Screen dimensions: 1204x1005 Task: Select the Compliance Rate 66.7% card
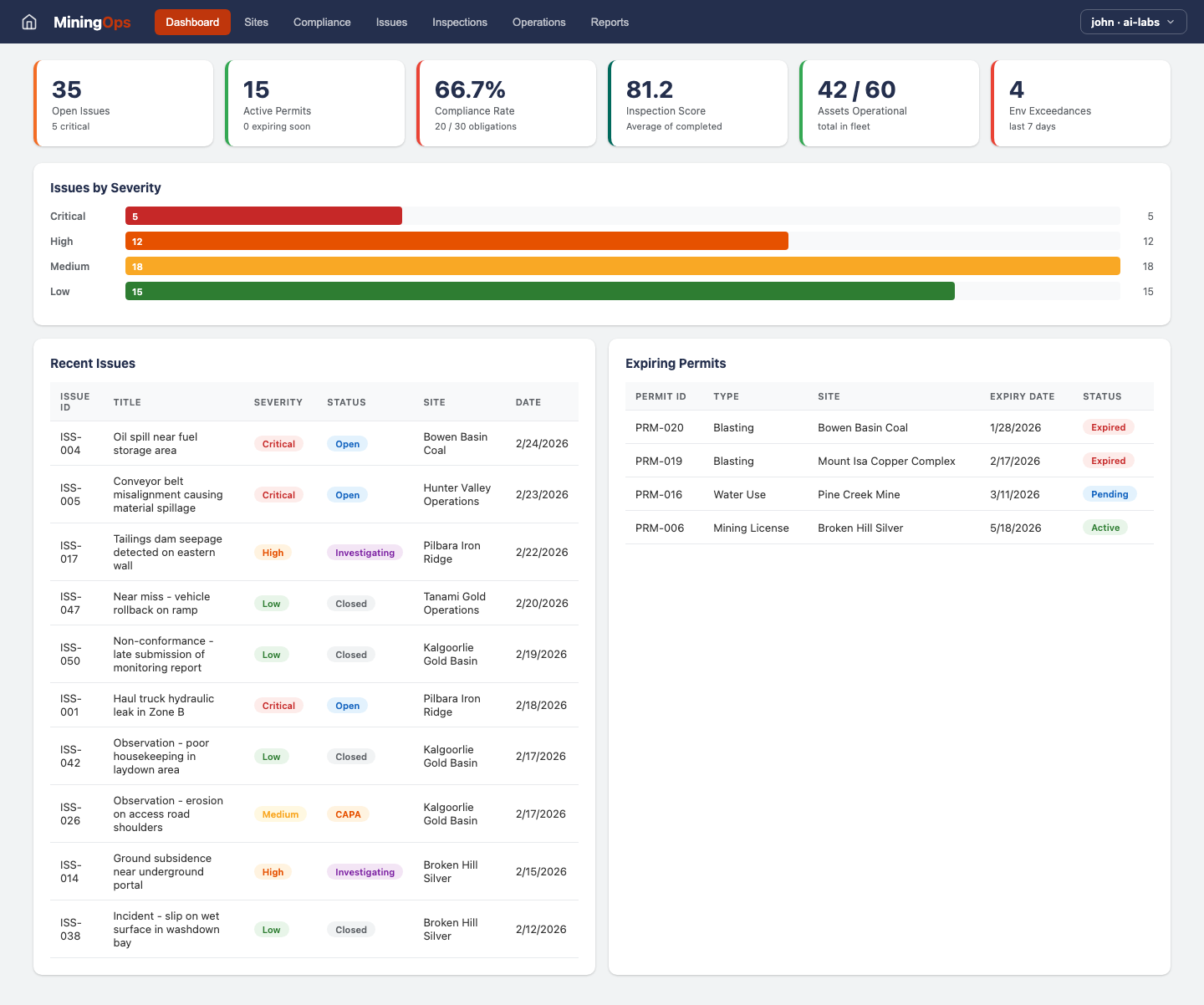(x=507, y=103)
